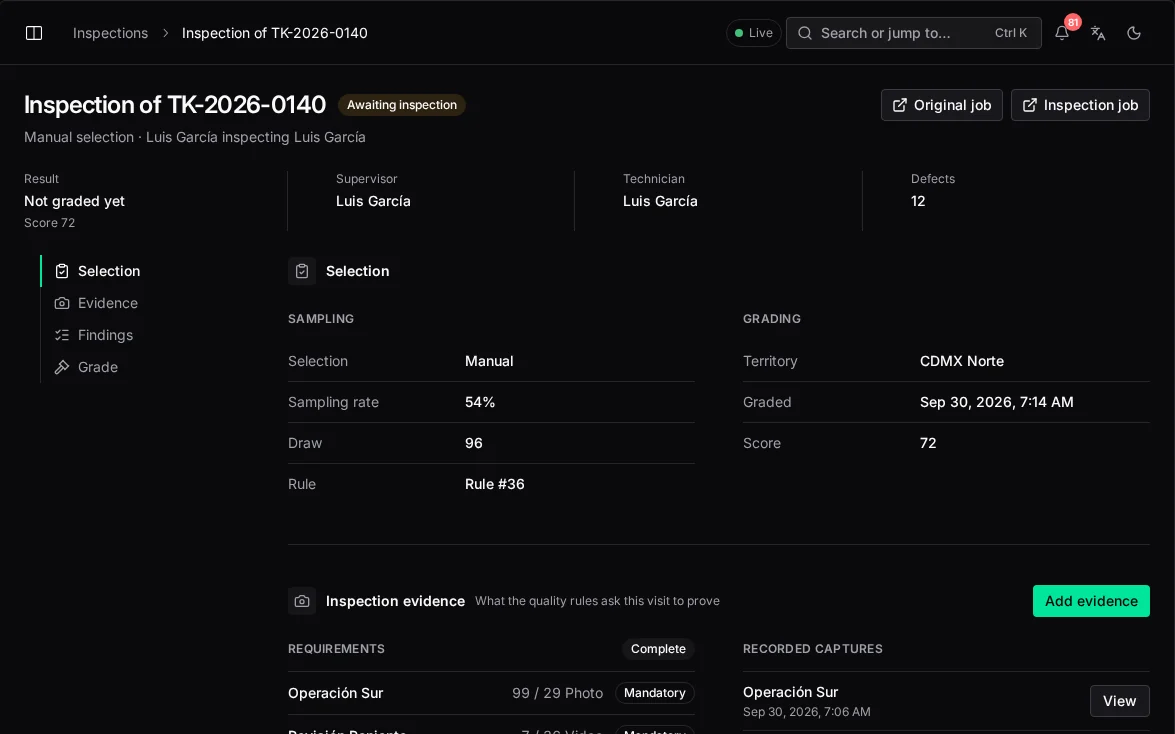
Task: Open the Inspections breadcrumb
Action: tap(110, 33)
